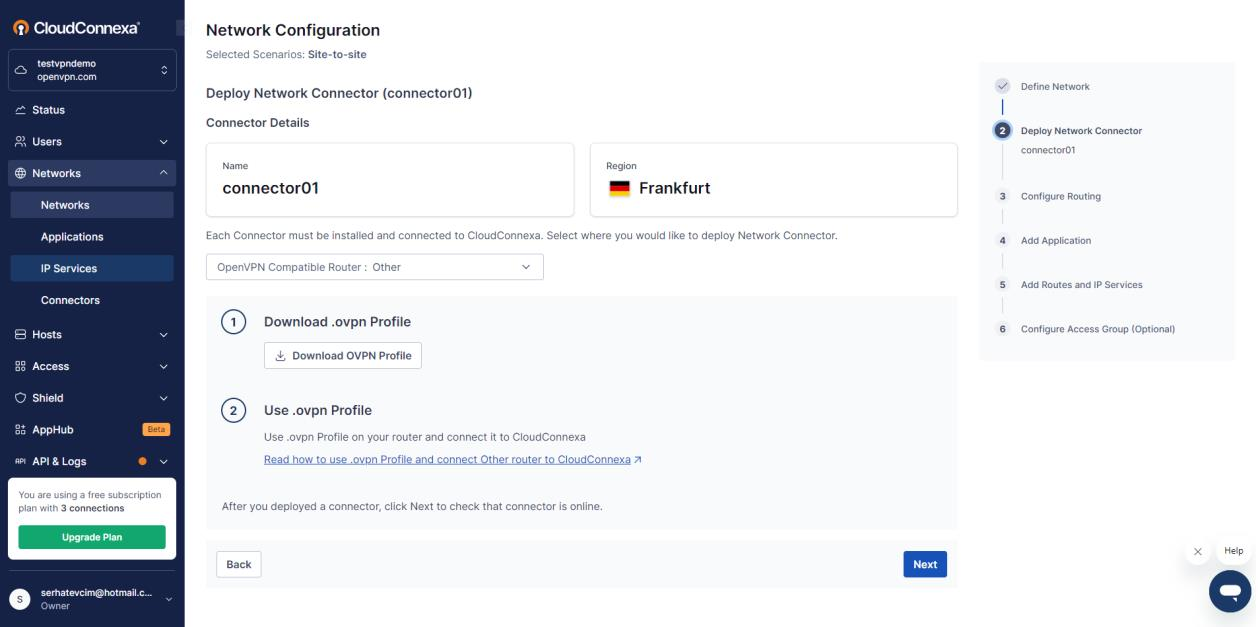Viewport: 1258px width, 627px height.
Task: Open the Status page icon
Action: coord(20,110)
